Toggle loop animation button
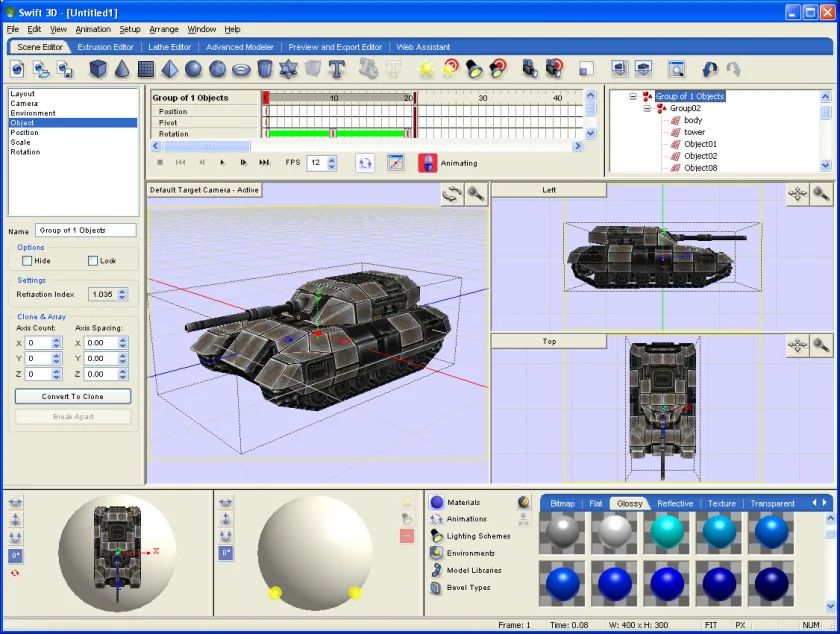 (x=365, y=163)
